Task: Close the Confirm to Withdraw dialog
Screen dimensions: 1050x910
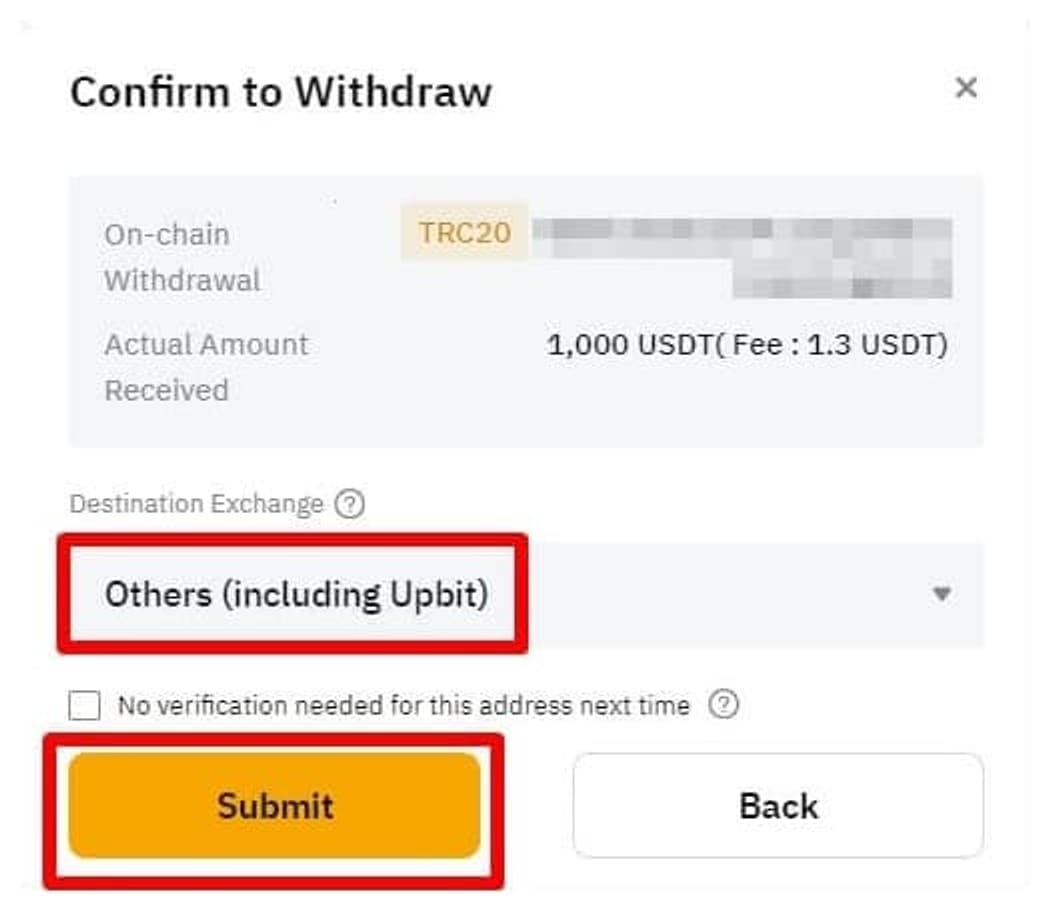Action: pos(966,88)
